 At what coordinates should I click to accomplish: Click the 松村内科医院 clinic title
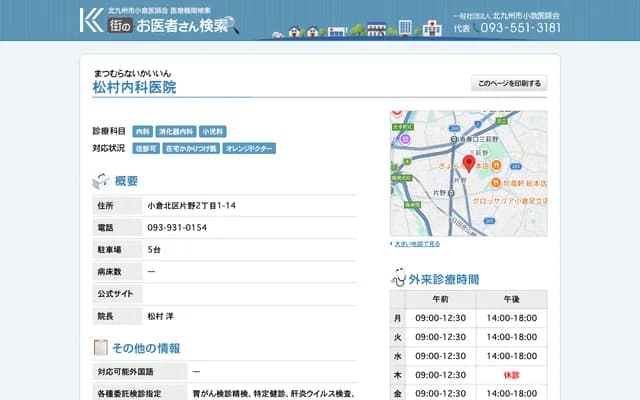[134, 87]
